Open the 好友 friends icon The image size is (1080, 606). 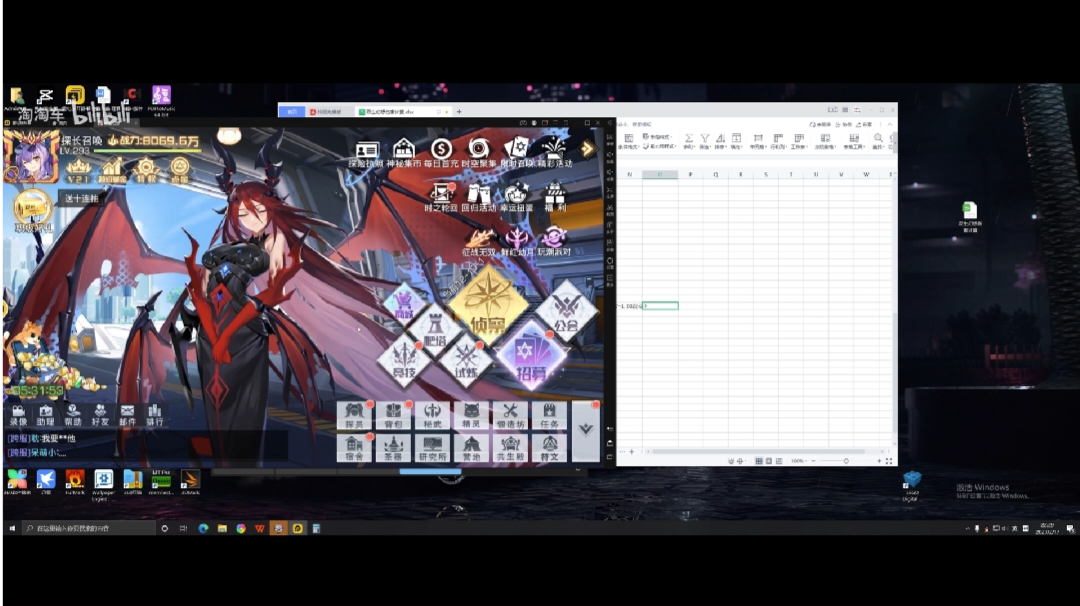pos(100,415)
